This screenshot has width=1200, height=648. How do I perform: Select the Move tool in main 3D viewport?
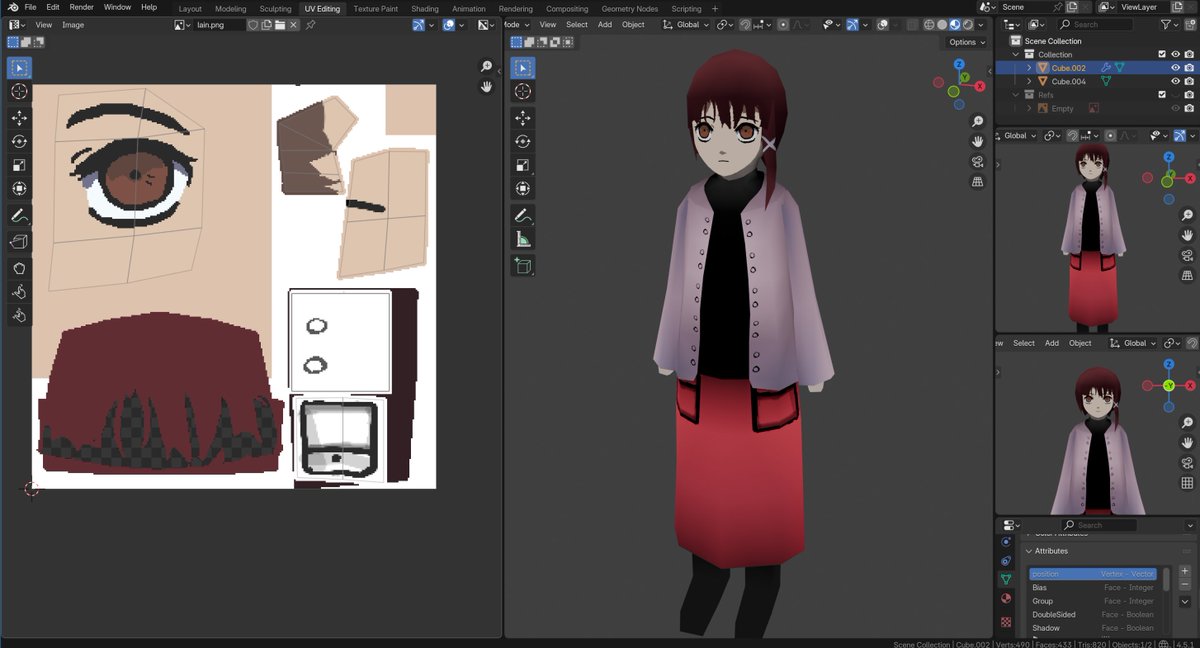tap(523, 118)
